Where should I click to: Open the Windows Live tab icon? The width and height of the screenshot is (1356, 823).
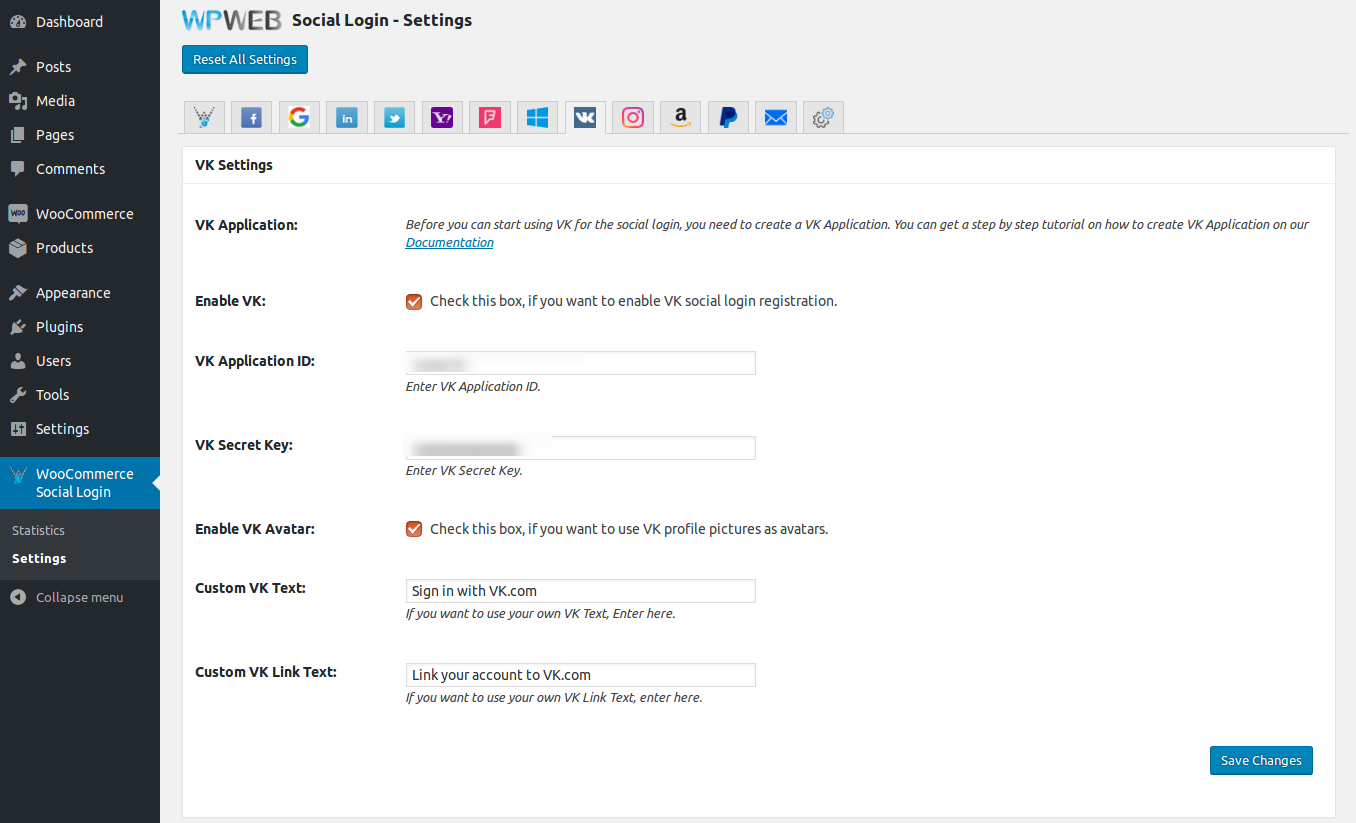point(538,118)
